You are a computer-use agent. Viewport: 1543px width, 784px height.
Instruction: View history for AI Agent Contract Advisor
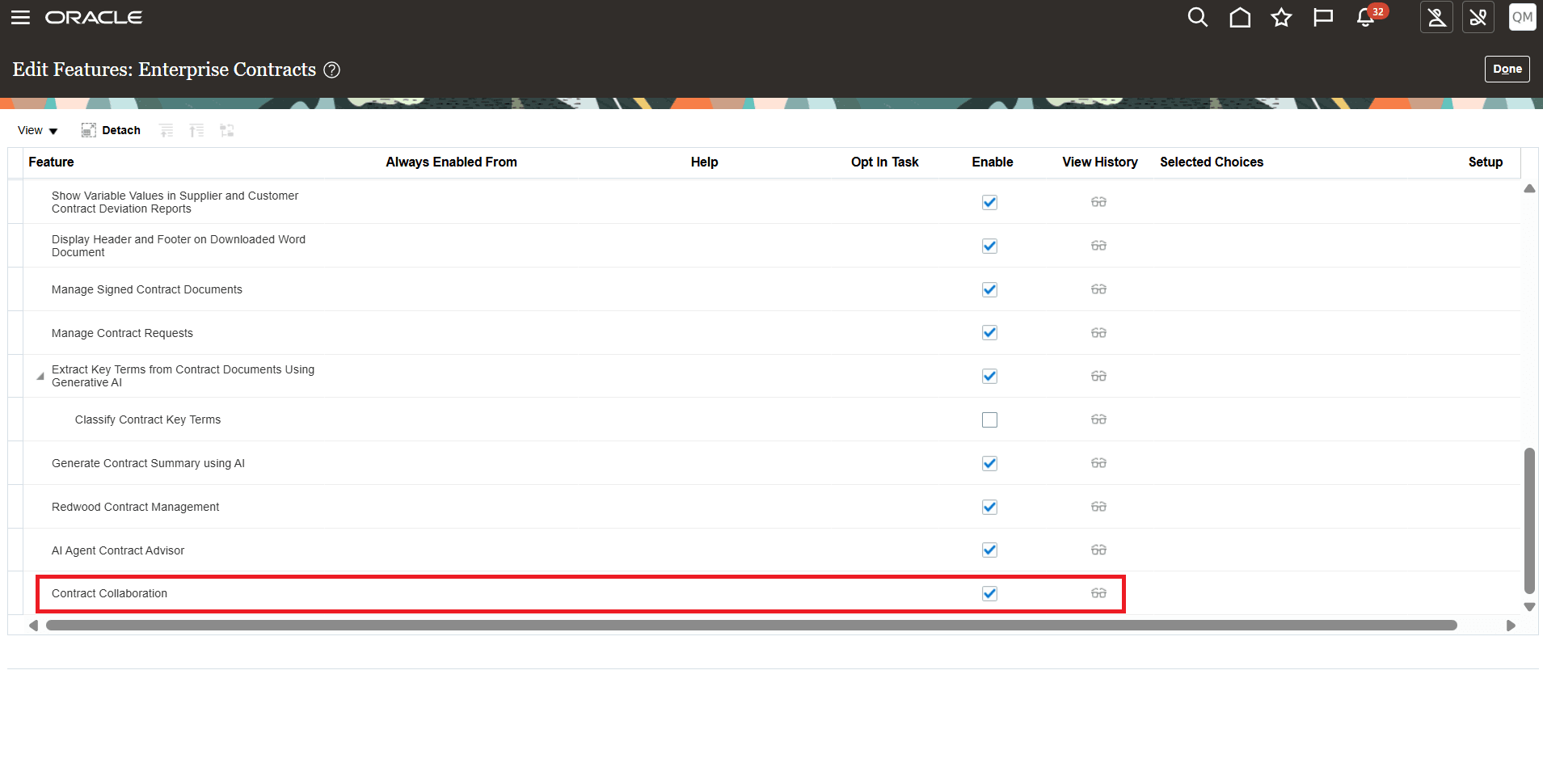pyautogui.click(x=1098, y=550)
